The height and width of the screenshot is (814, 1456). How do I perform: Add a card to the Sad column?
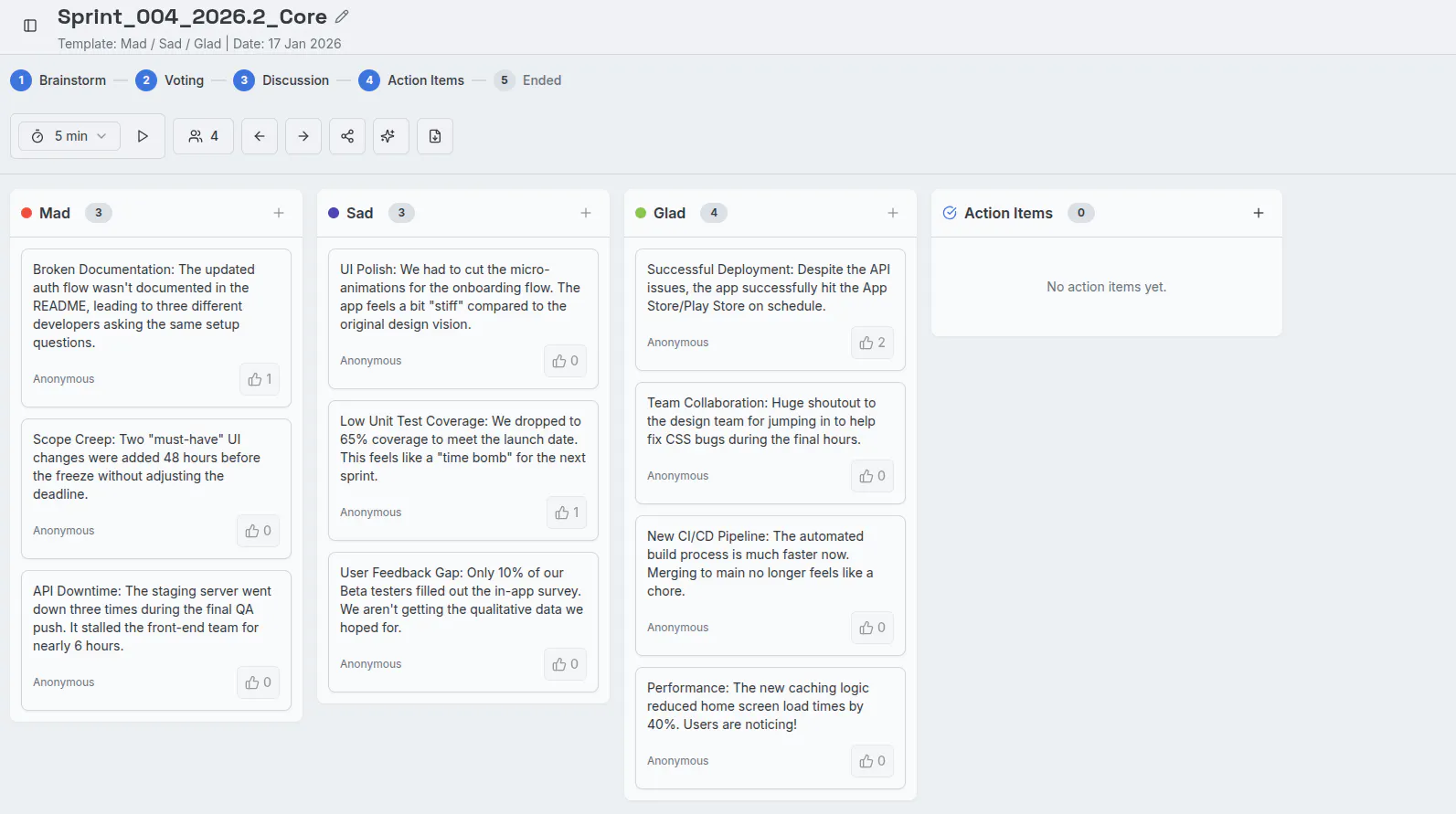click(x=586, y=213)
